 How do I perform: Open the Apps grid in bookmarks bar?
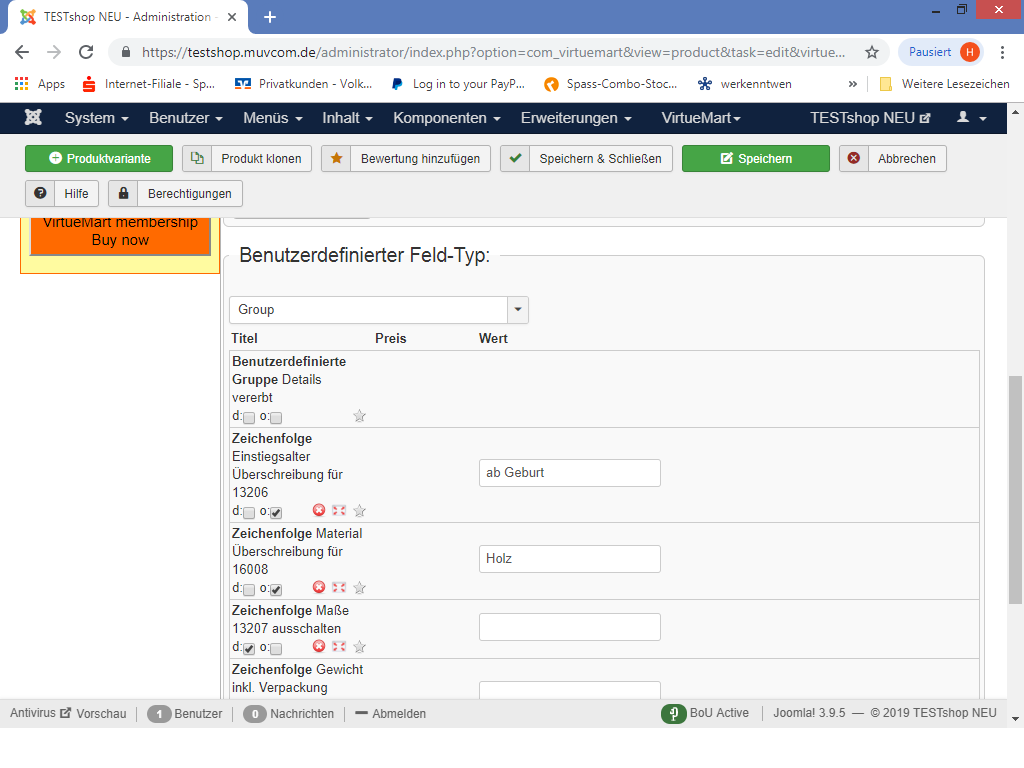click(x=22, y=84)
